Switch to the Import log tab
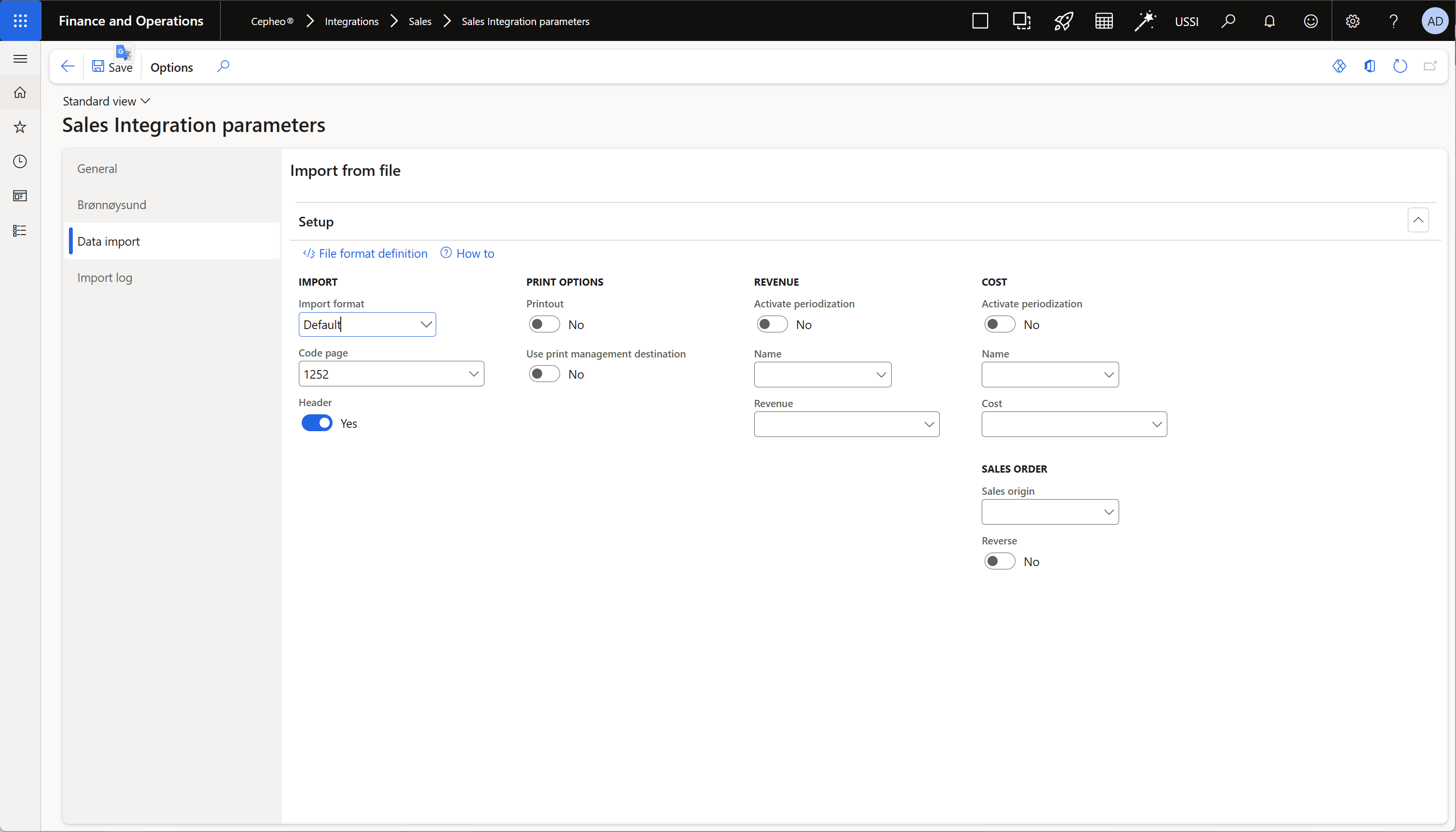The image size is (1456, 832). [x=105, y=277]
